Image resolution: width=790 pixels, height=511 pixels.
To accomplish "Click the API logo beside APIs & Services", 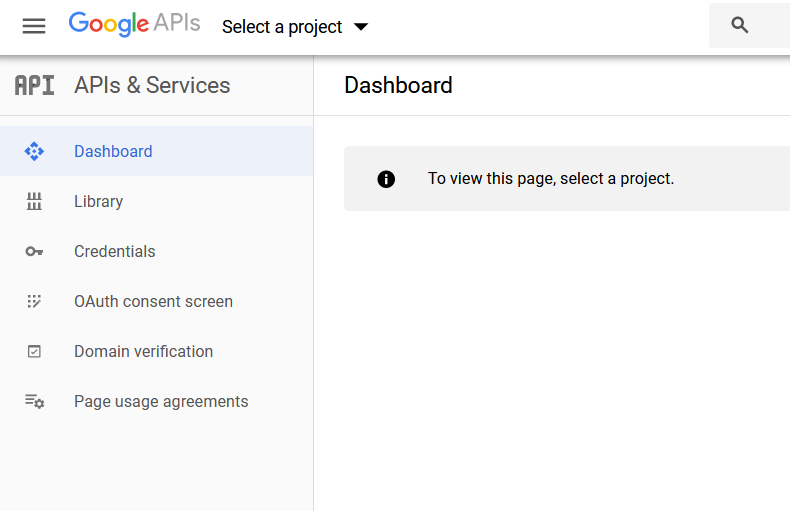I will tap(34, 85).
